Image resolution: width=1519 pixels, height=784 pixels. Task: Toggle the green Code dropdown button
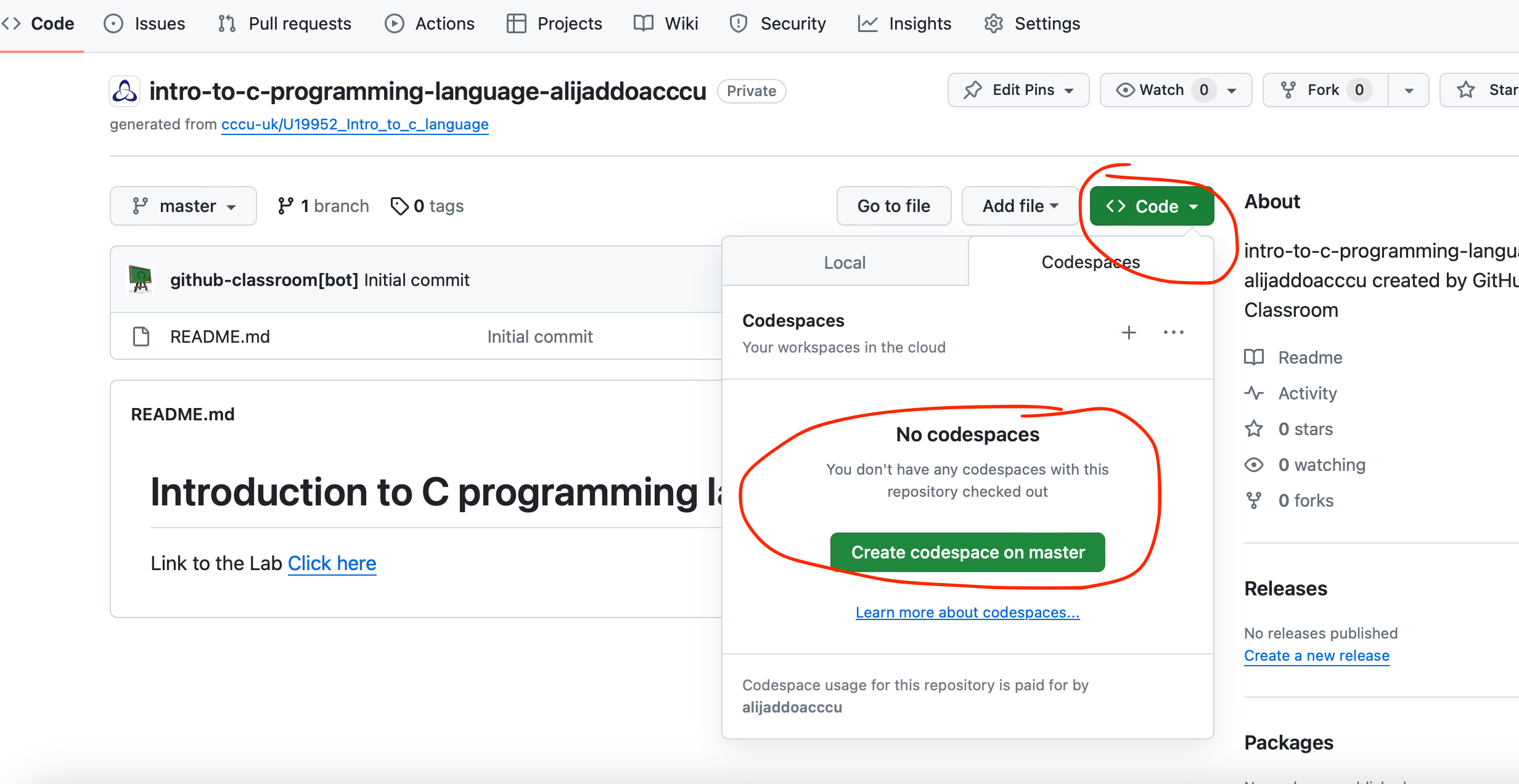pyautogui.click(x=1152, y=206)
